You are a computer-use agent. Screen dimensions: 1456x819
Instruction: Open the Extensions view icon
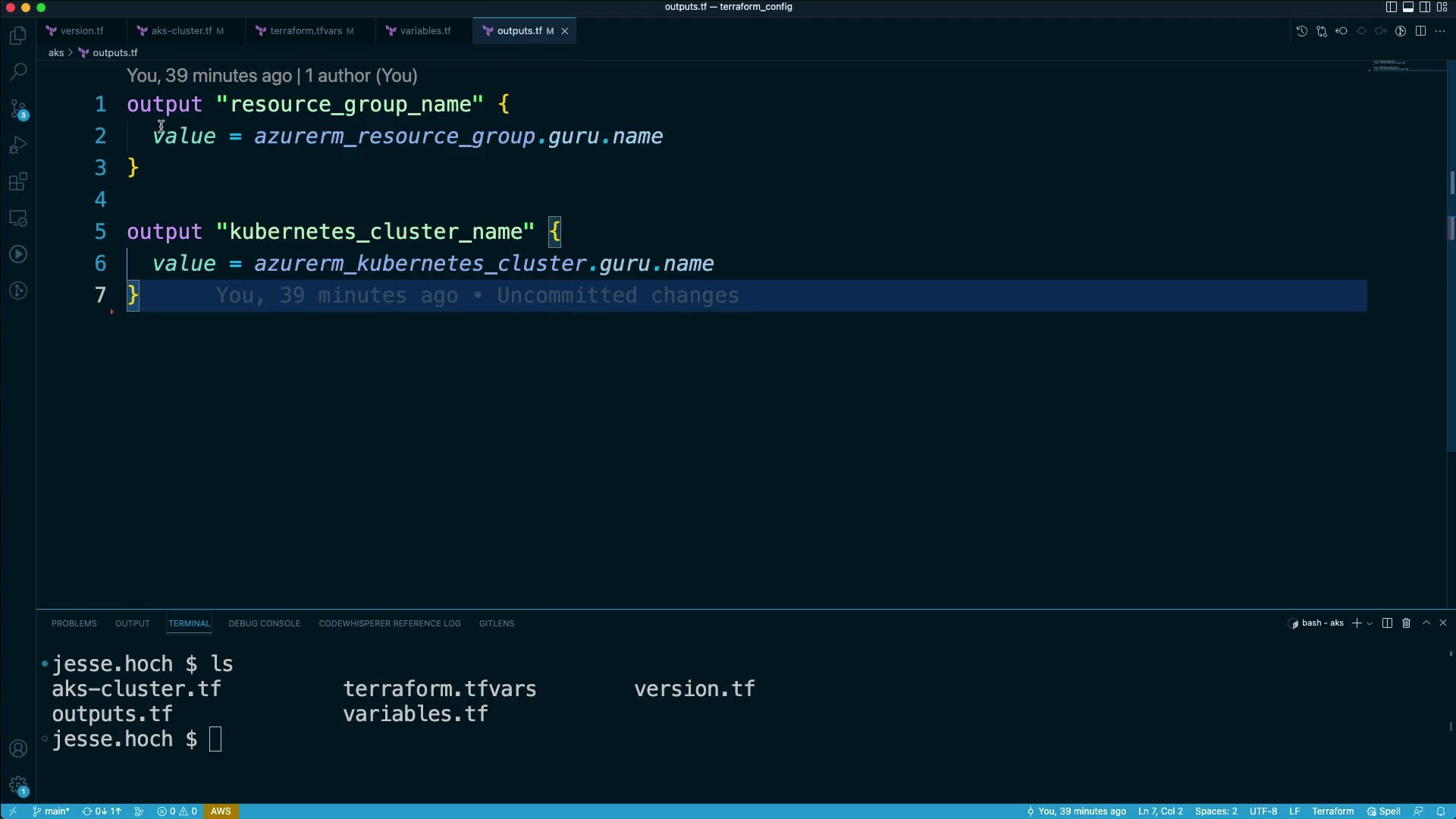click(18, 182)
